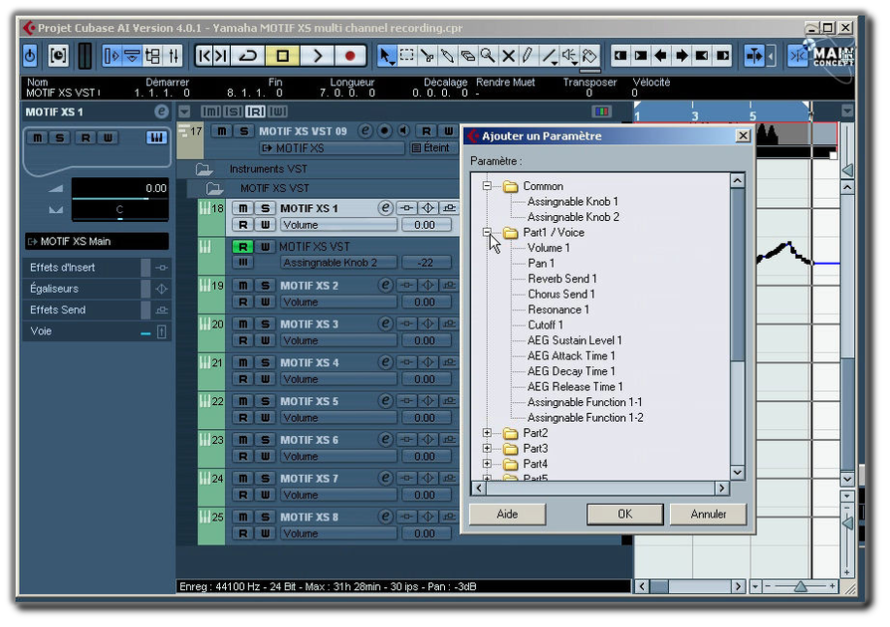Mute the MOTIF XS 2 track
The height and width of the screenshot is (627, 890).
pos(243,285)
